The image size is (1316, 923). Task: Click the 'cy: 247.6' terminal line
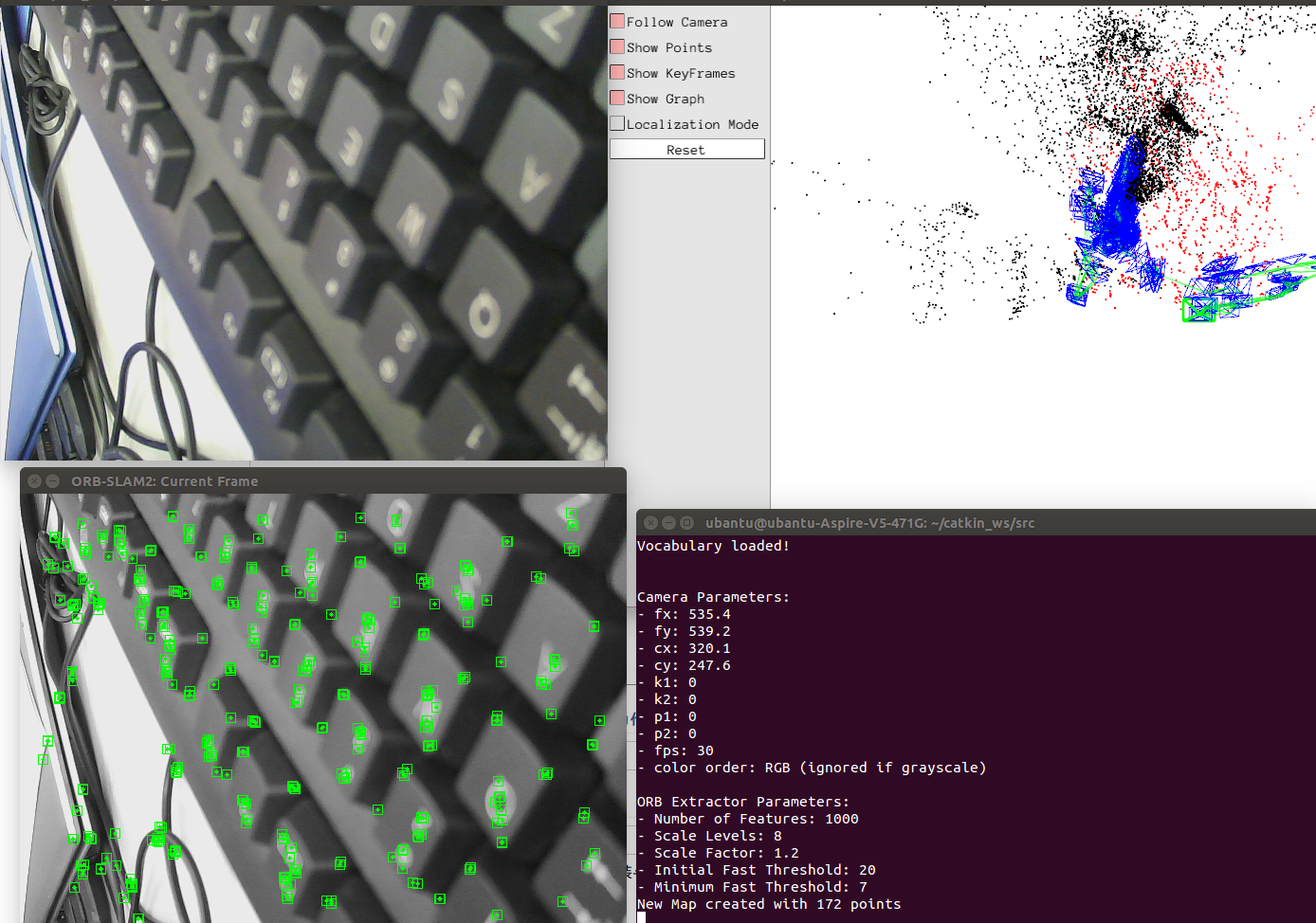(684, 665)
